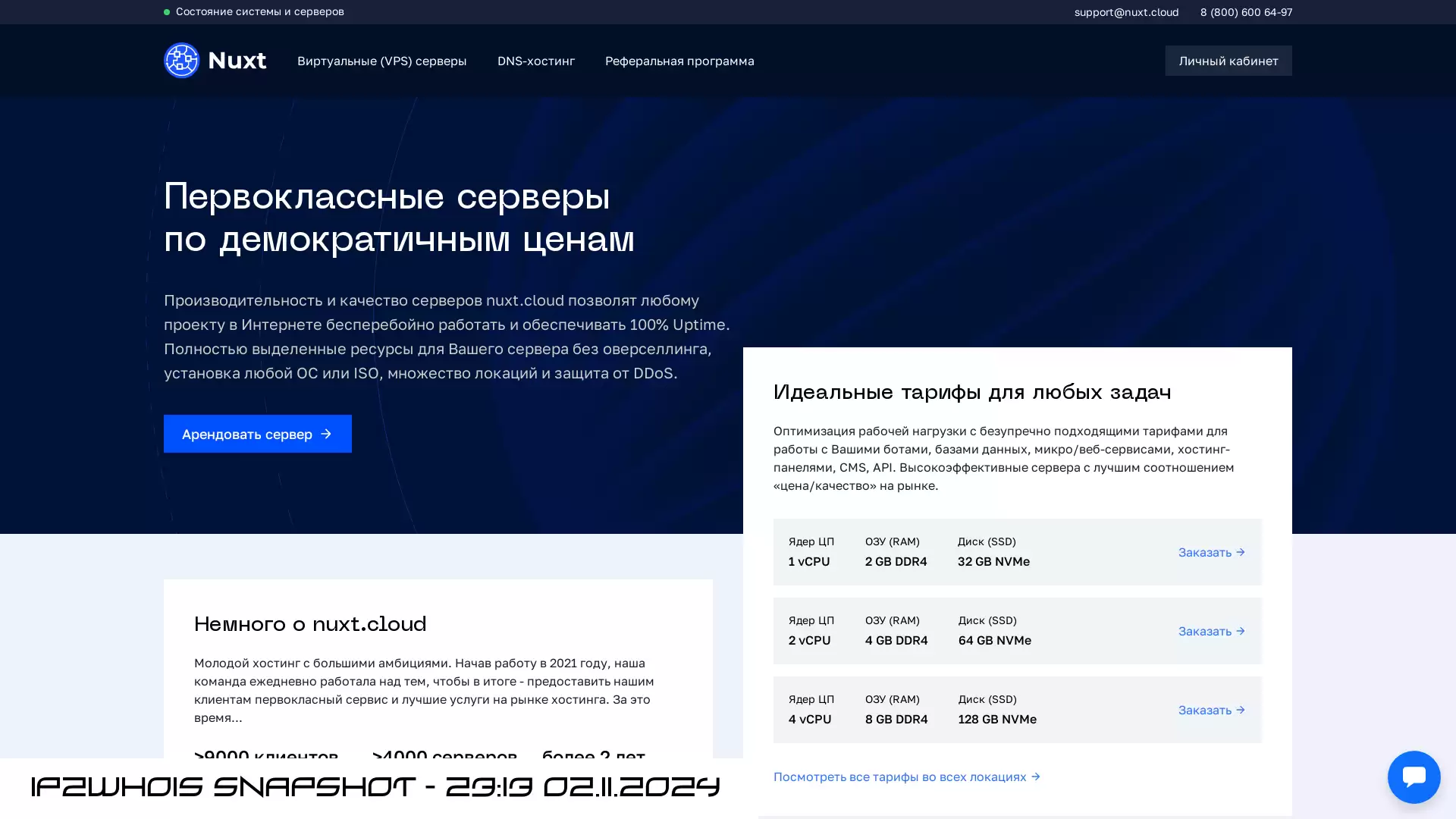The image size is (1456, 819).
Task: Click the 4 vCPU core value
Action: [x=810, y=719]
